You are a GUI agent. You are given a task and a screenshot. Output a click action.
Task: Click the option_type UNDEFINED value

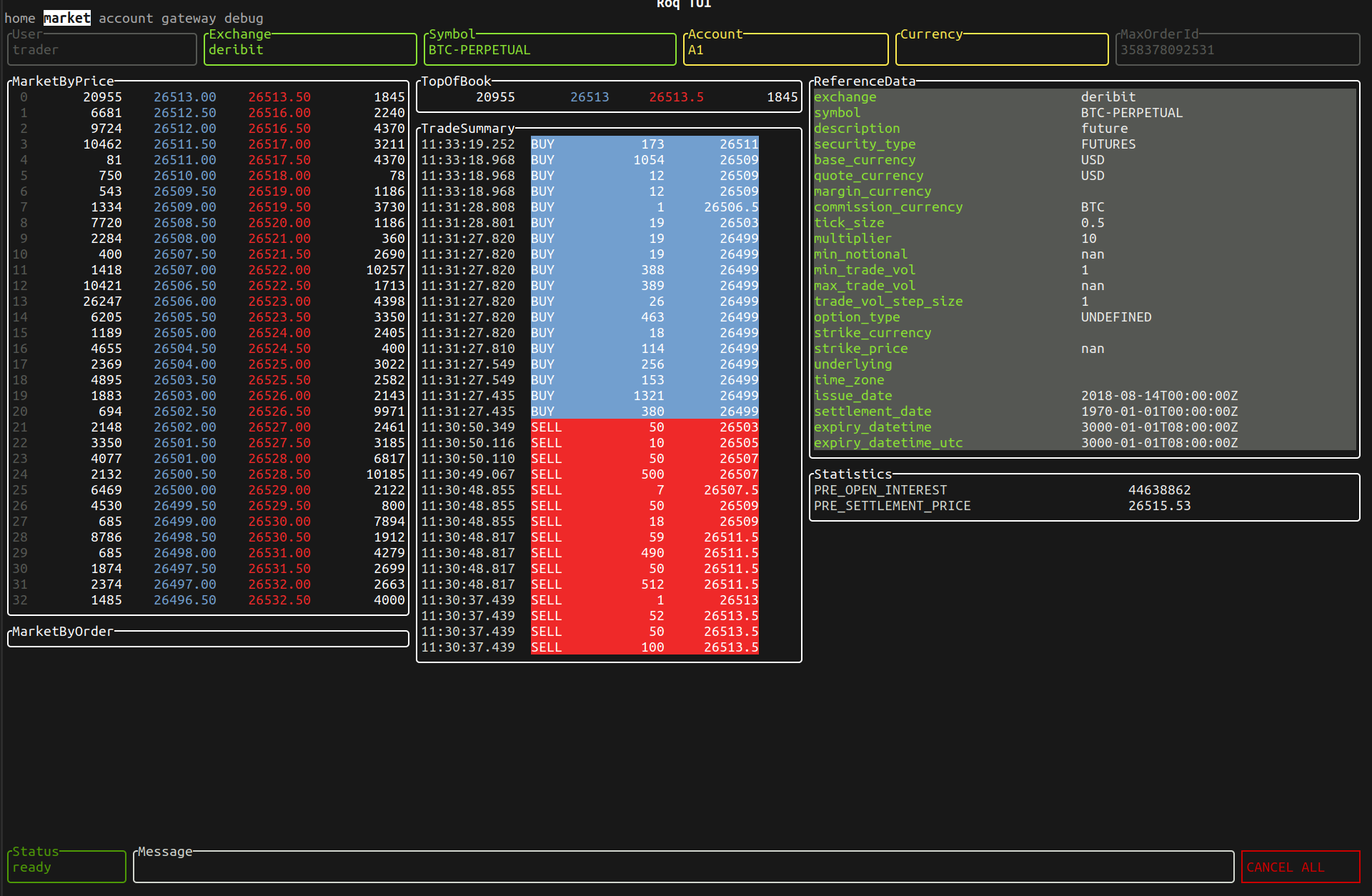click(1116, 317)
